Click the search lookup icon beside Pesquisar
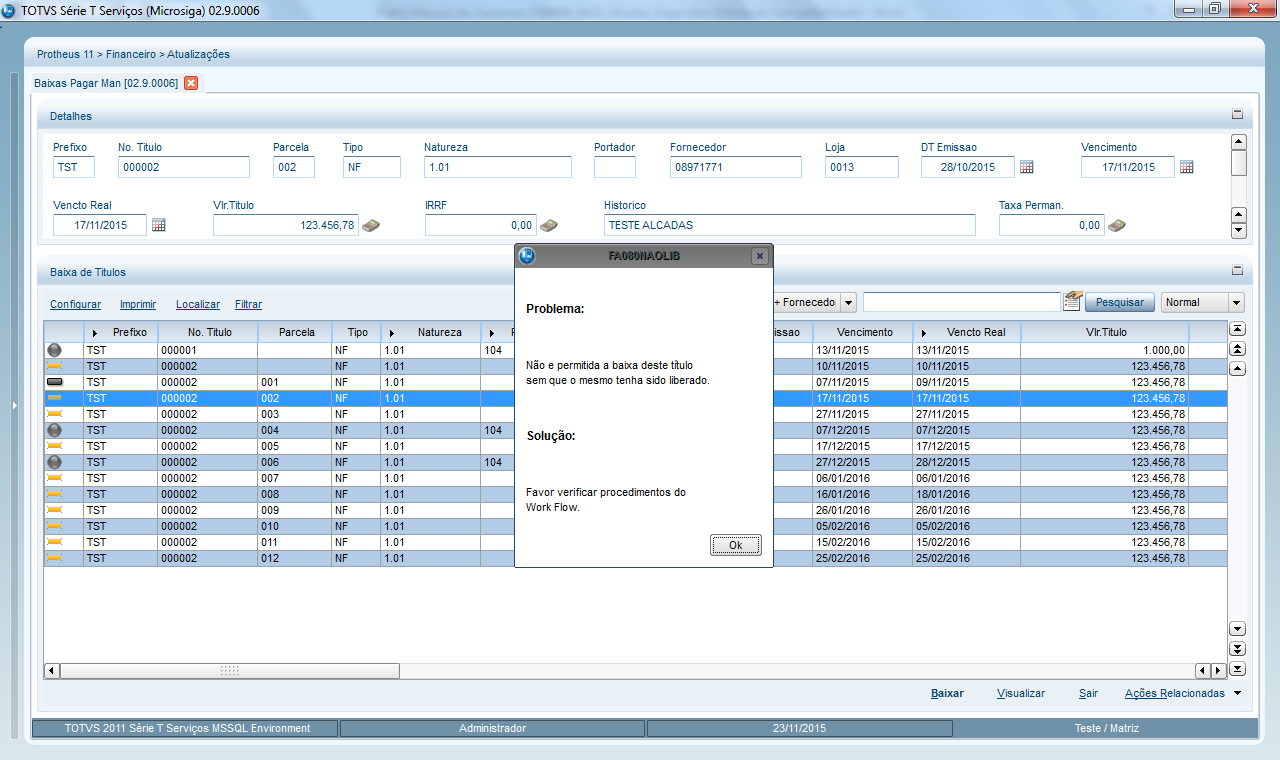This screenshot has height=760, width=1280. pyautogui.click(x=1073, y=301)
